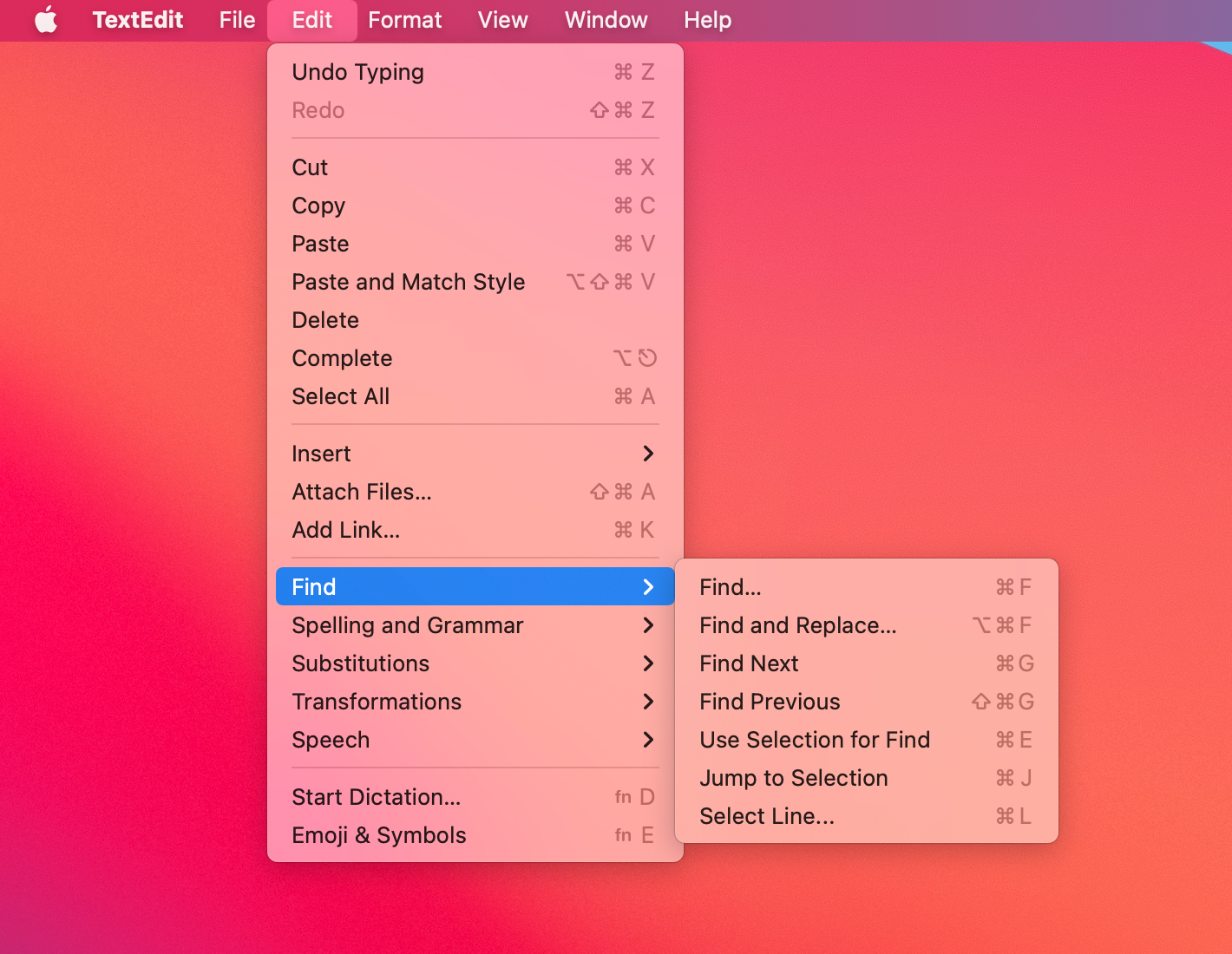Choose Jump to Selection

click(x=867, y=778)
